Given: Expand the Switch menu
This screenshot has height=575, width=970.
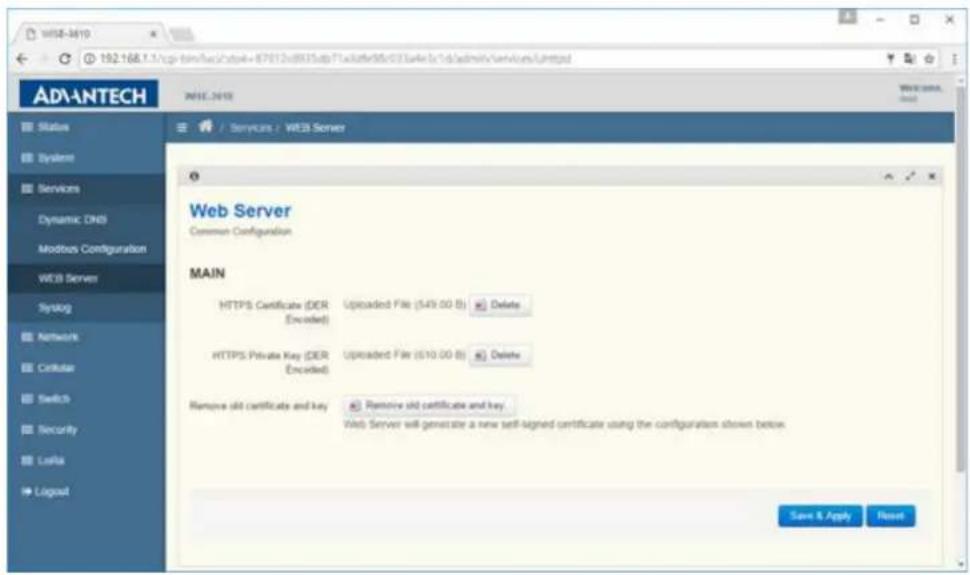Looking at the screenshot, I should pos(86,399).
